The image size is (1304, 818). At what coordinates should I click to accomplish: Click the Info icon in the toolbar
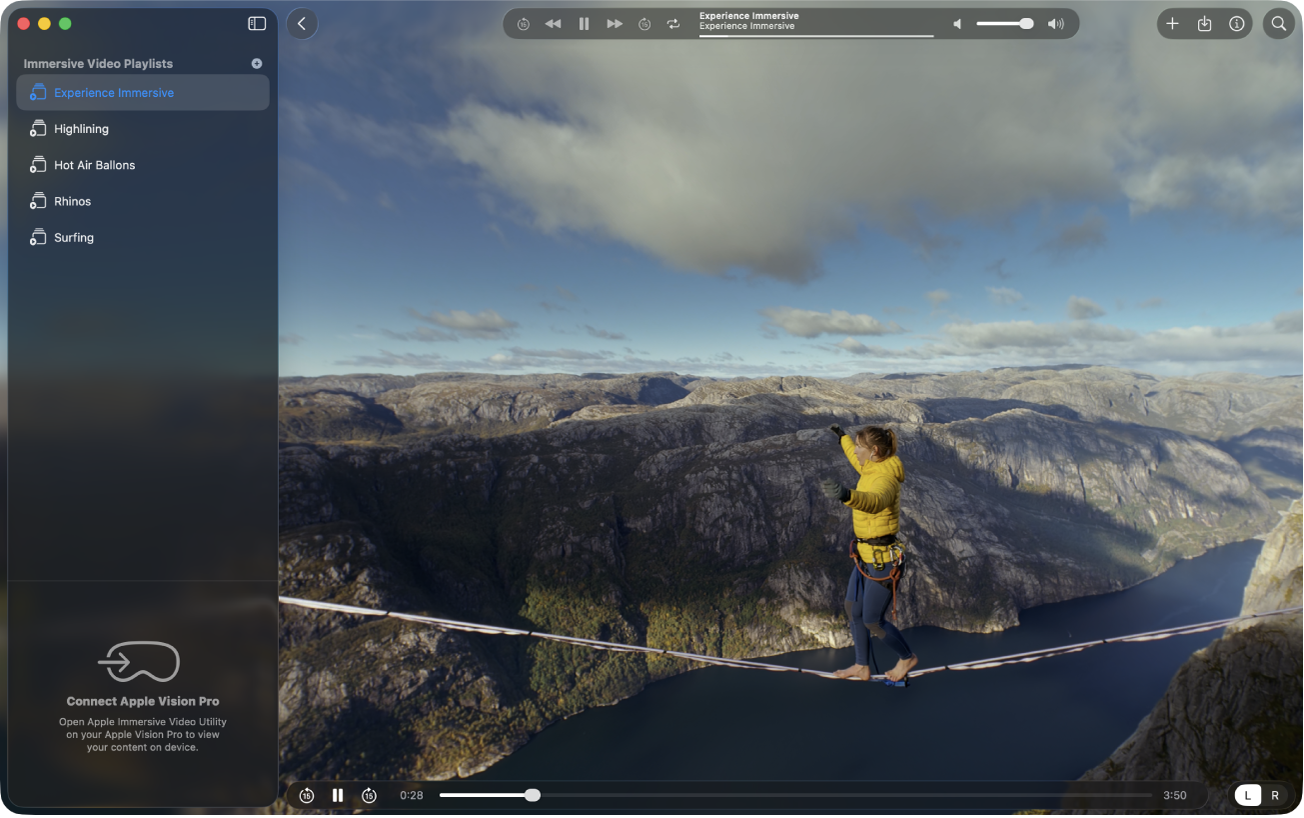coord(1237,22)
